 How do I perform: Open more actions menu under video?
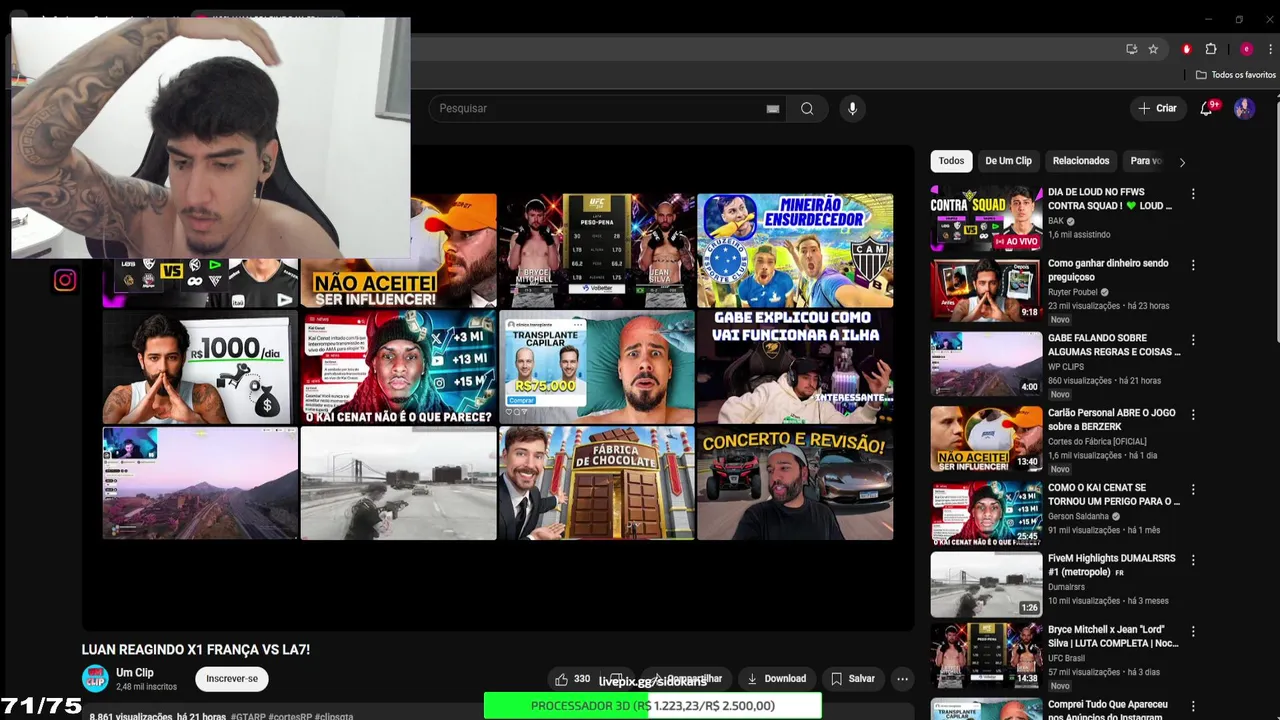coord(902,679)
